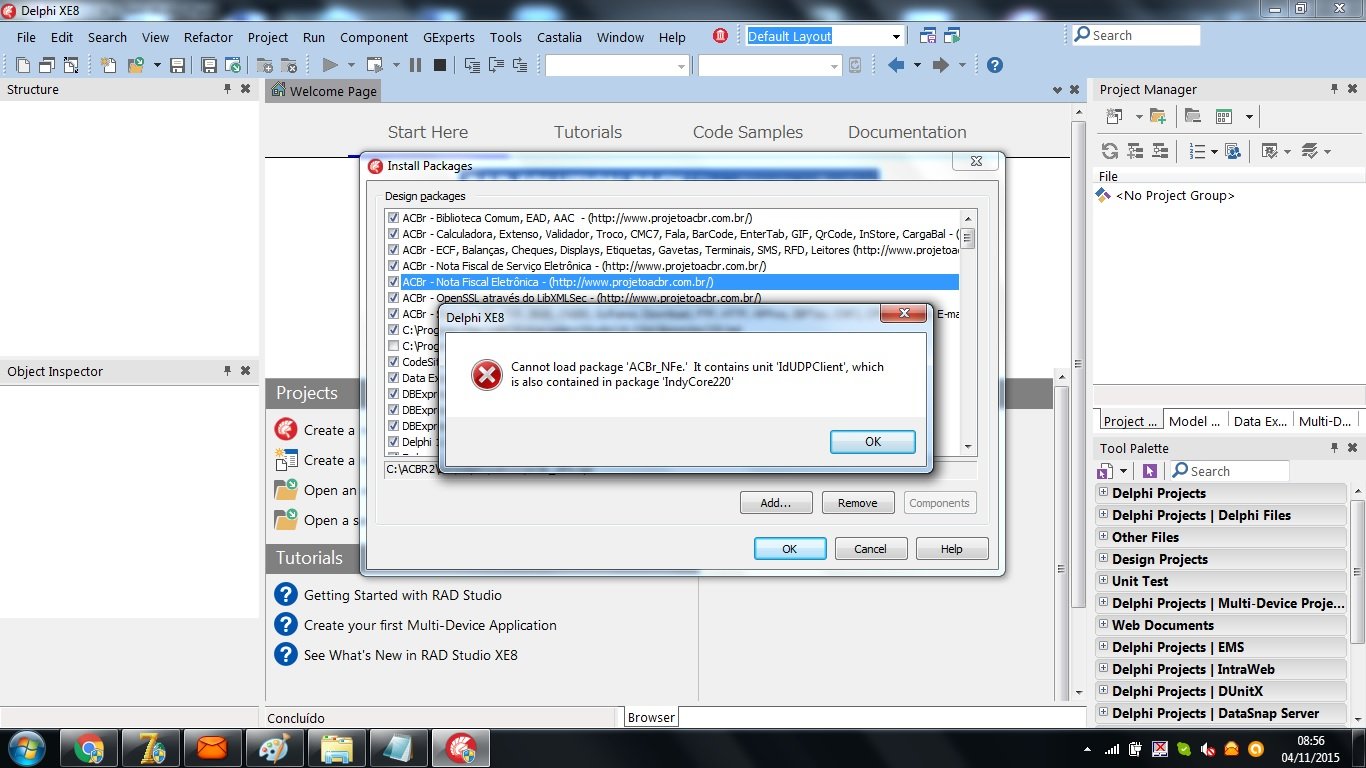Click the Expand tree icon in Project Manager
Image resolution: width=1366 pixels, height=768 pixels.
[1135, 151]
